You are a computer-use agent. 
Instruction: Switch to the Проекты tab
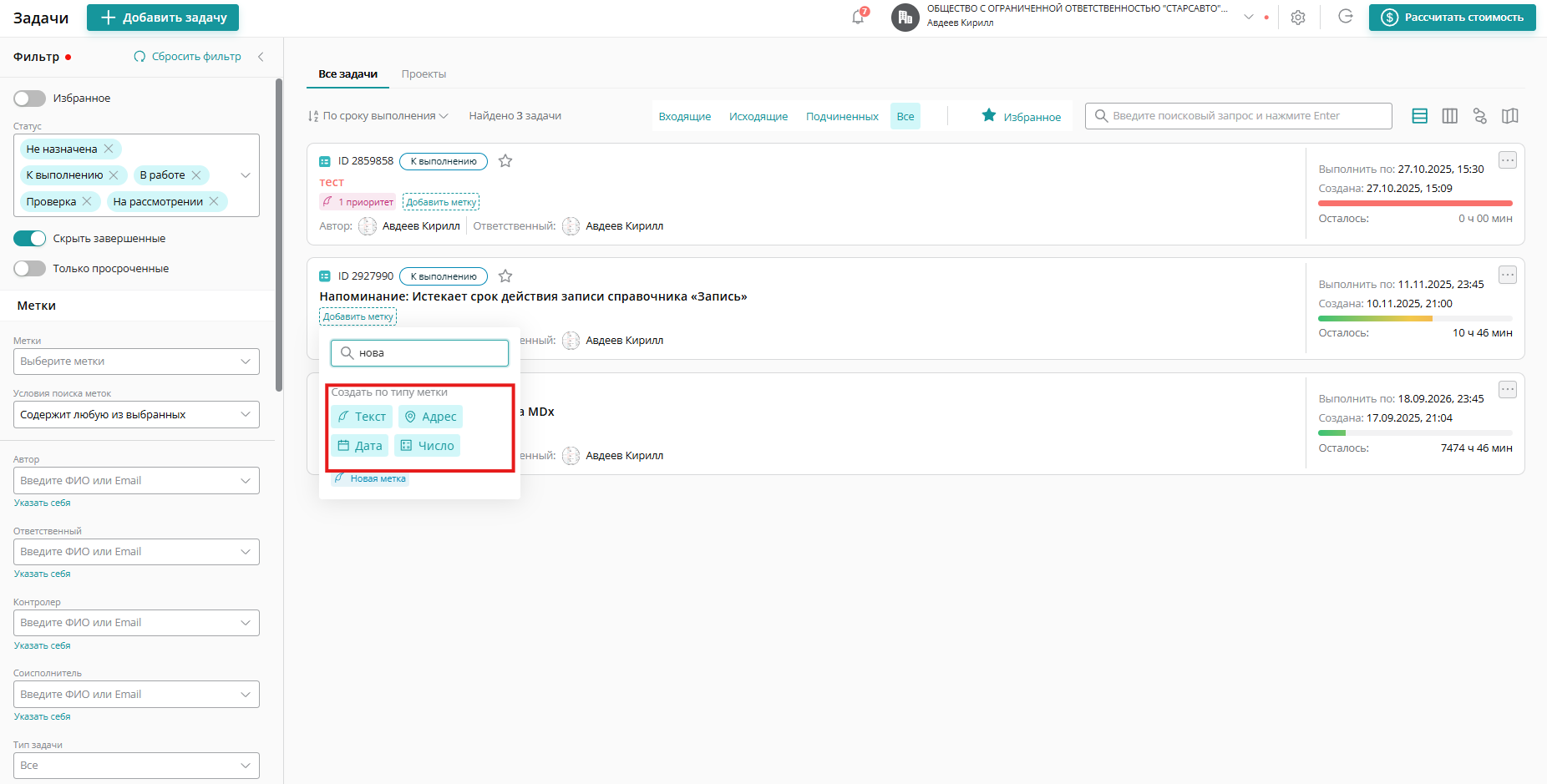pyautogui.click(x=424, y=74)
